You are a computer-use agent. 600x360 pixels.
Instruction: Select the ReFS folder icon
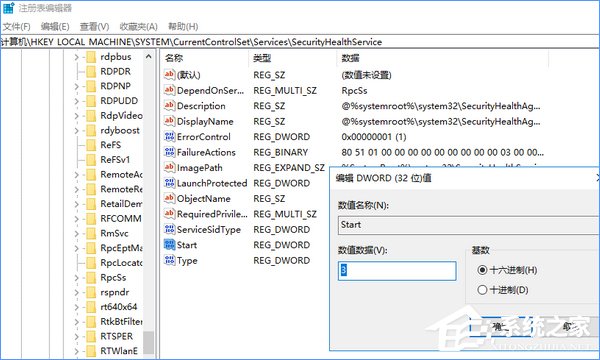(x=91, y=145)
